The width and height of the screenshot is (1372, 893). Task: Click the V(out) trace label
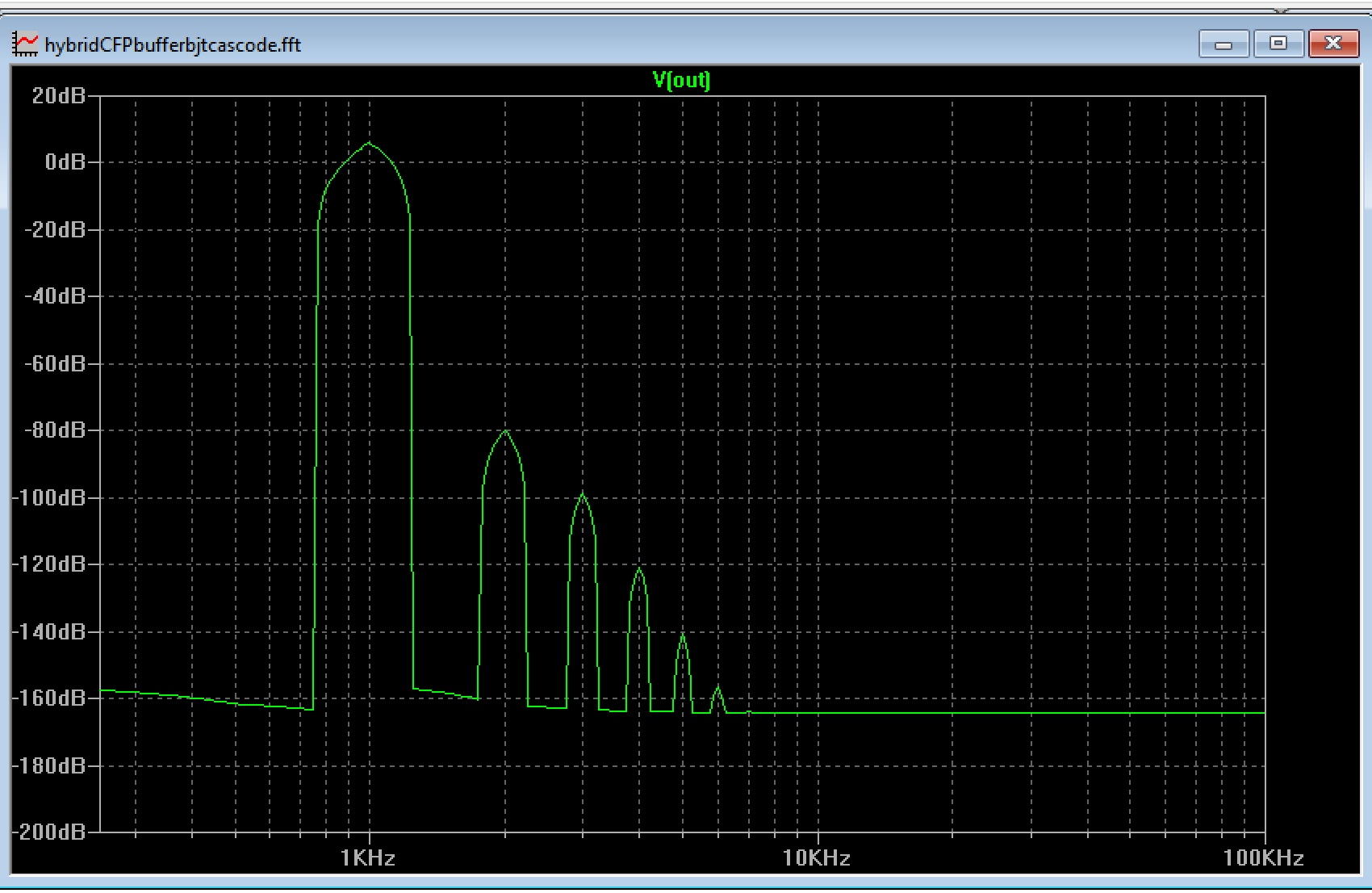tap(681, 80)
